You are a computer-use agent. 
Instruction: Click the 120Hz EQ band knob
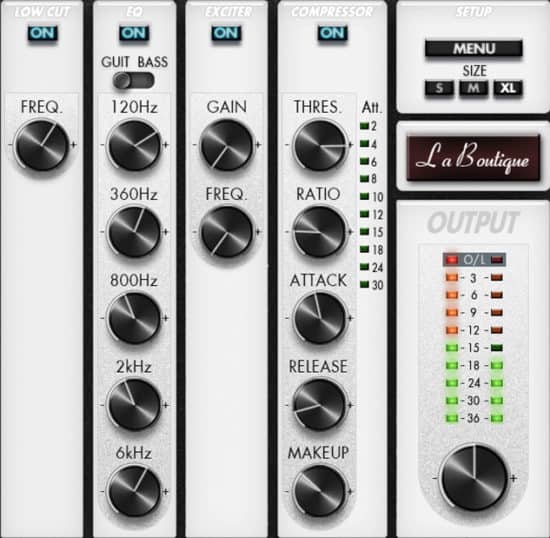click(x=134, y=146)
